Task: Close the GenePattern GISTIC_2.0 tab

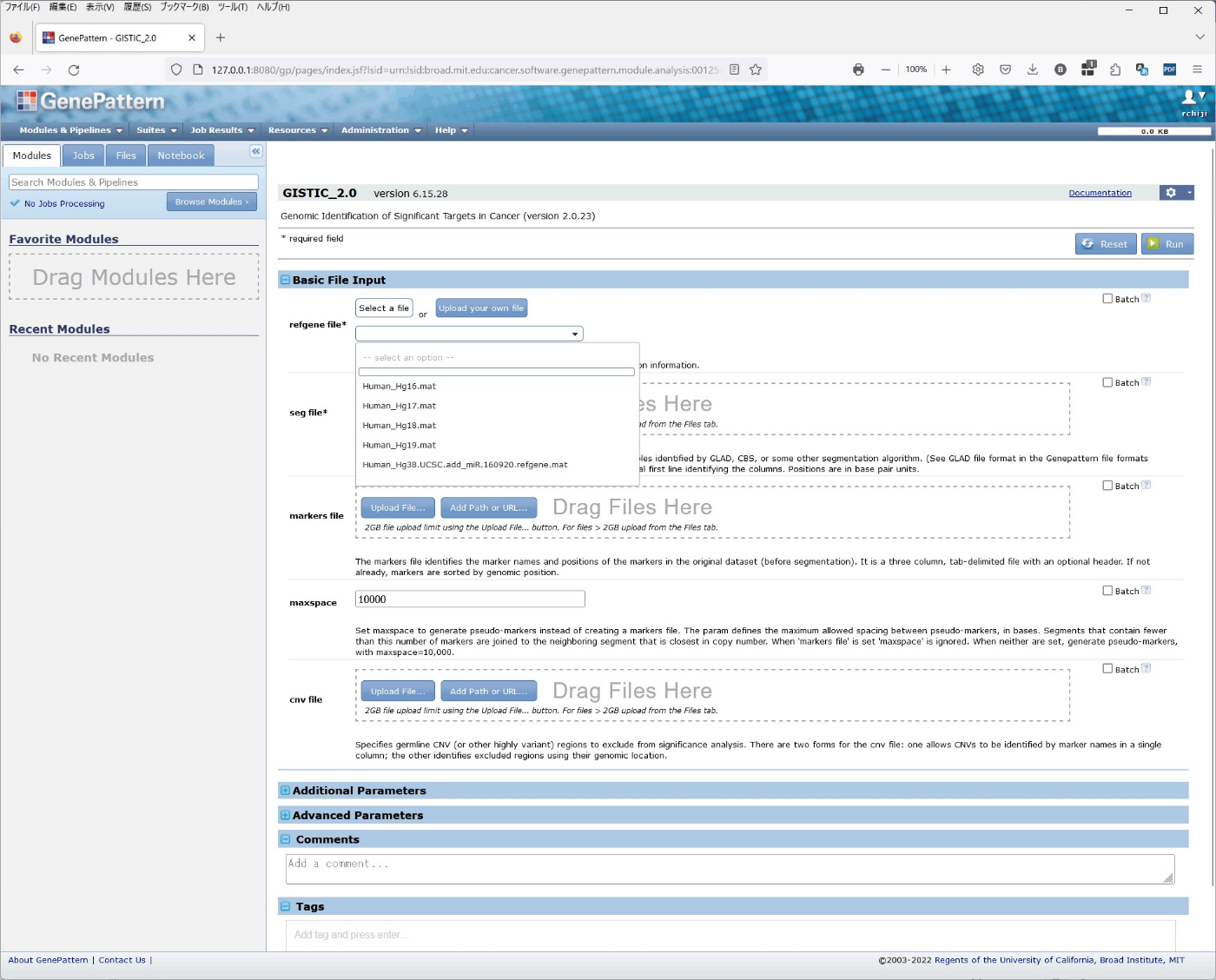Action: coord(192,37)
